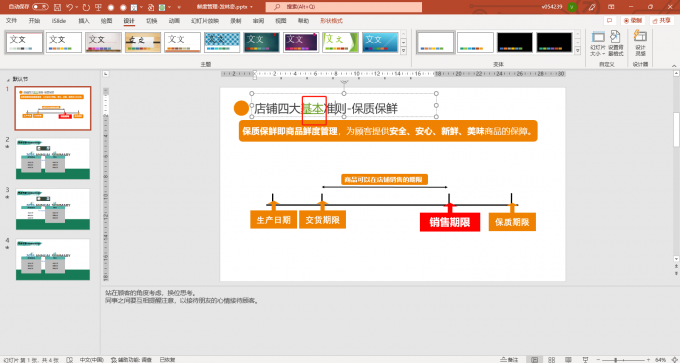Switch to Slide Sorter view icon
Screen dimensions: 680x363
coord(551,360)
